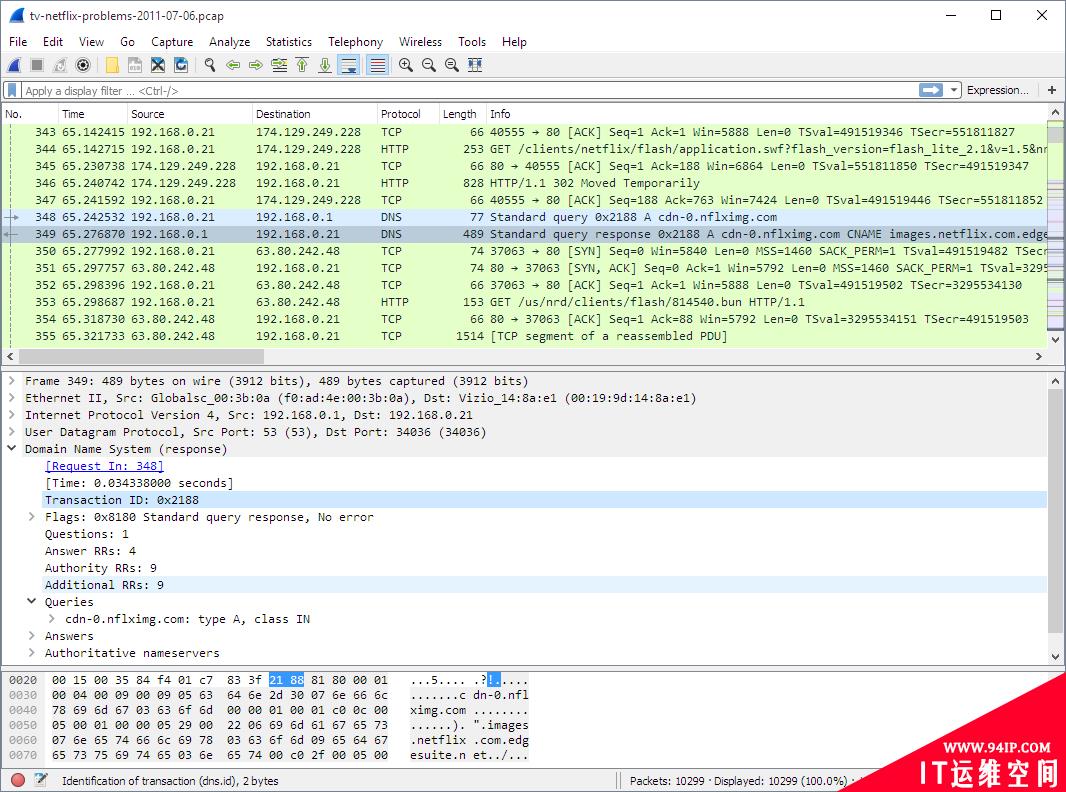Select packet 355 TCP reassembled PDU row
This screenshot has width=1066, height=792.
click(523, 336)
